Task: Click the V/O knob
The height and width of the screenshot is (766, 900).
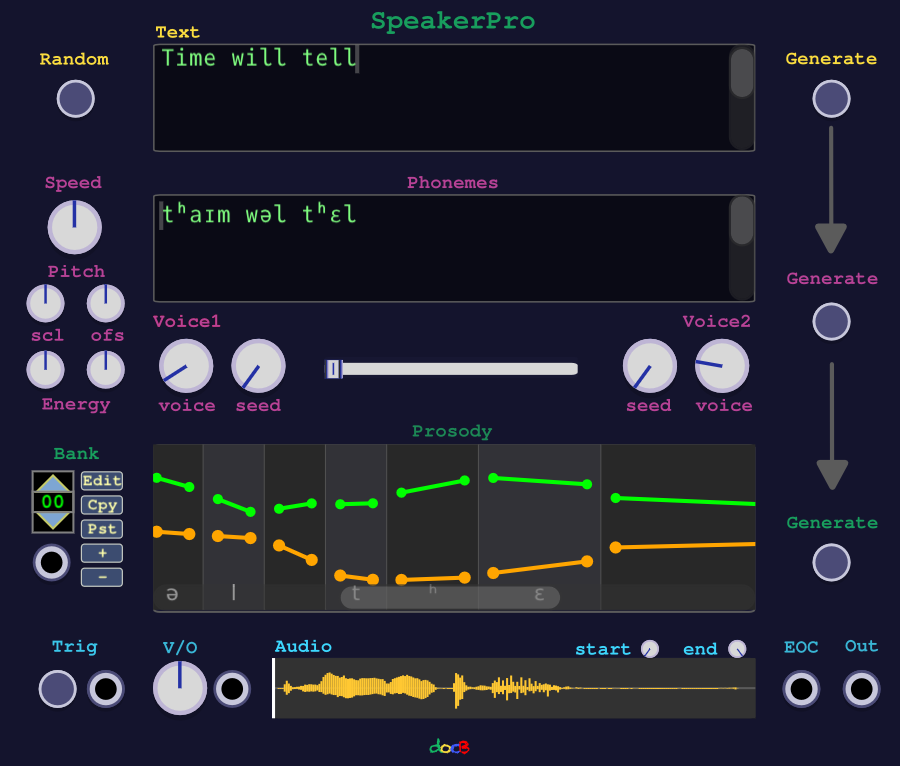Action: (x=180, y=688)
